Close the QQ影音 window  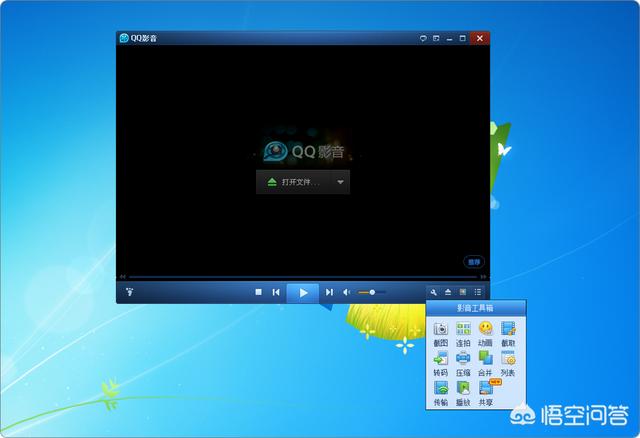(480, 38)
